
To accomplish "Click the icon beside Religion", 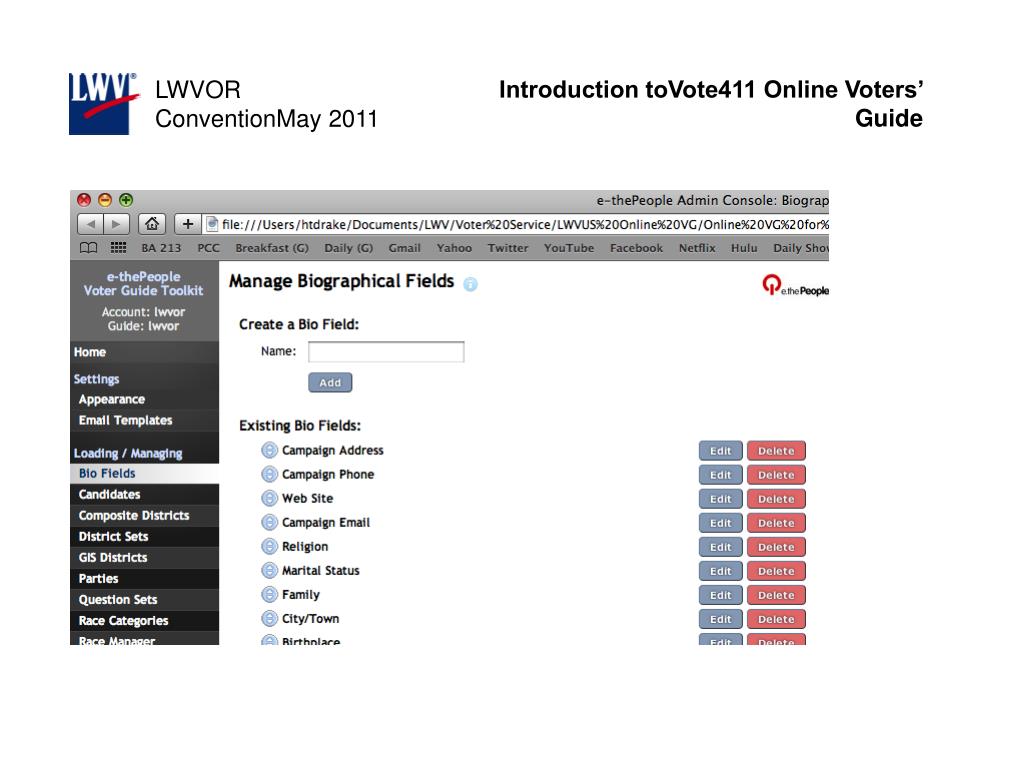I will 269,546.
